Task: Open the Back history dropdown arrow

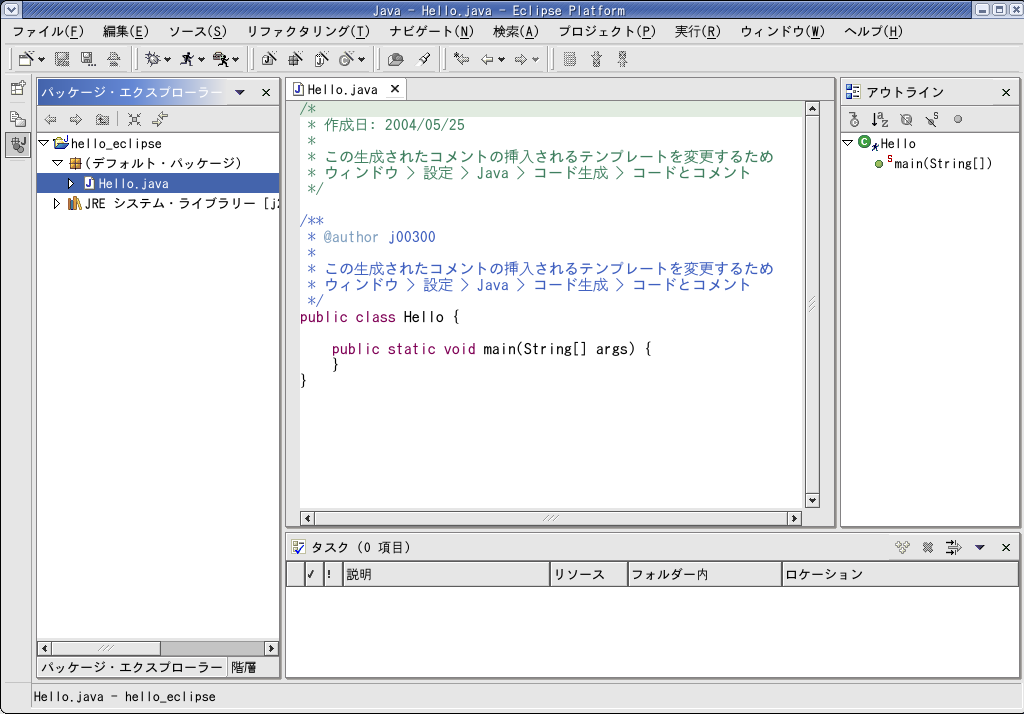Action: (x=502, y=60)
